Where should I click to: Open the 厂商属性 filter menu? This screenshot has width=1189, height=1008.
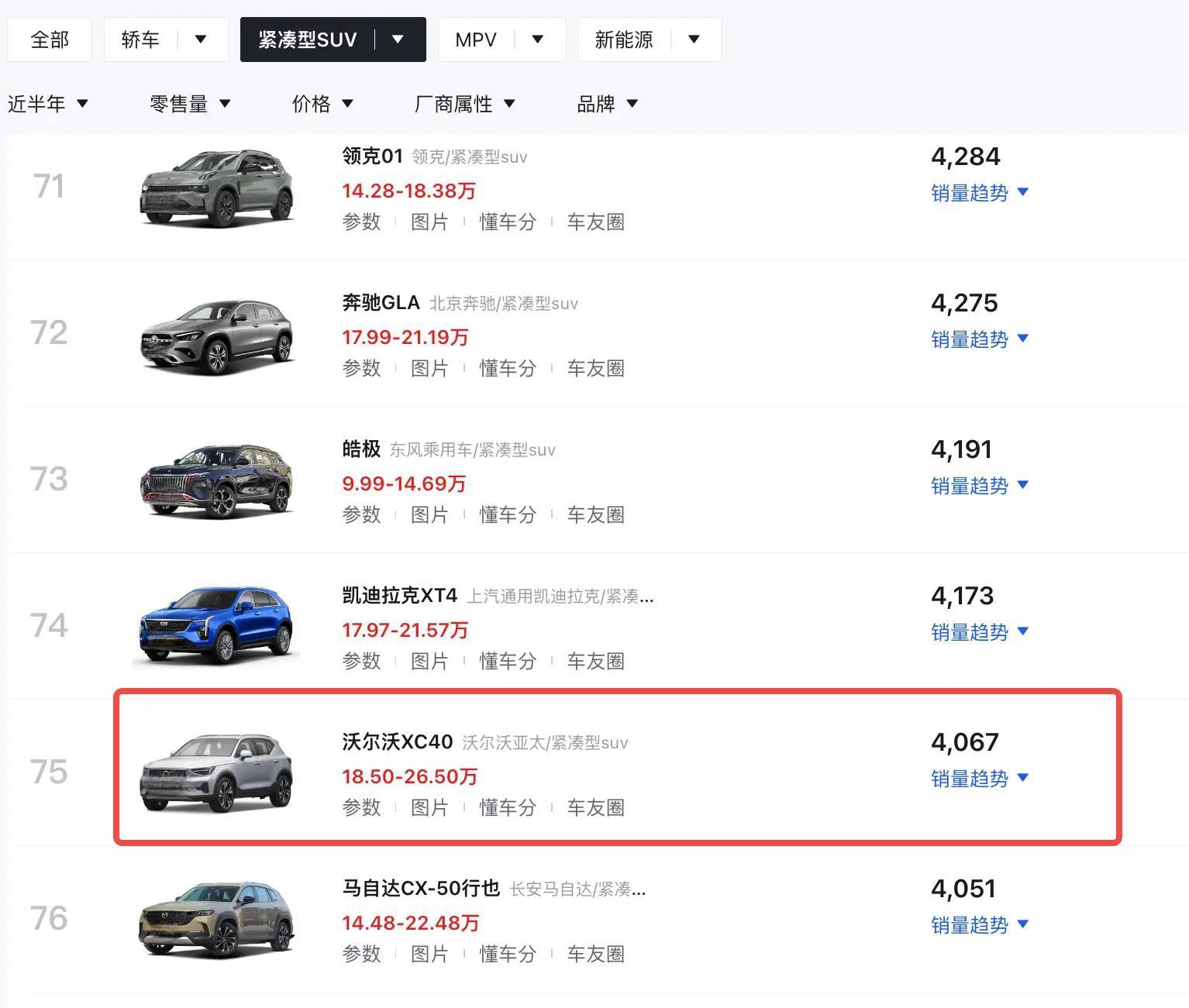tap(464, 104)
